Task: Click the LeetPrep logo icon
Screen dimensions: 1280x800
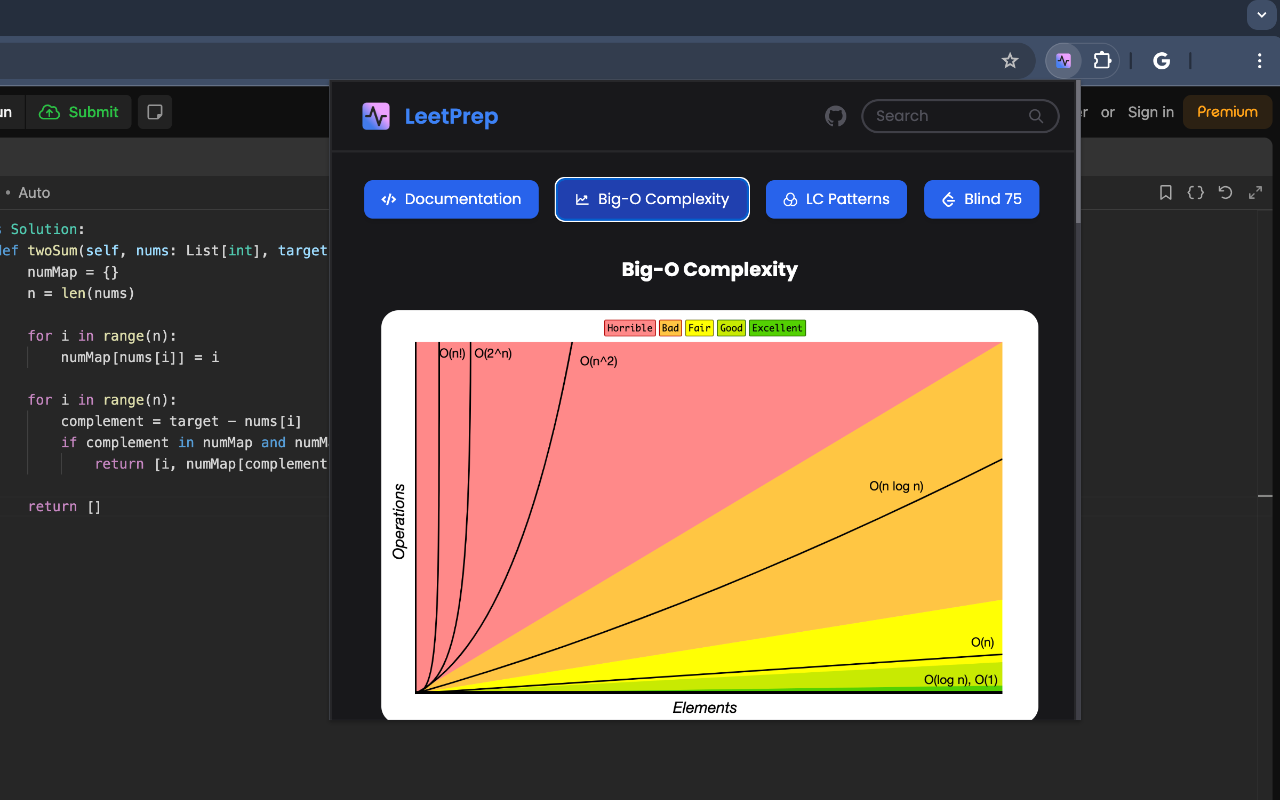Action: click(376, 116)
